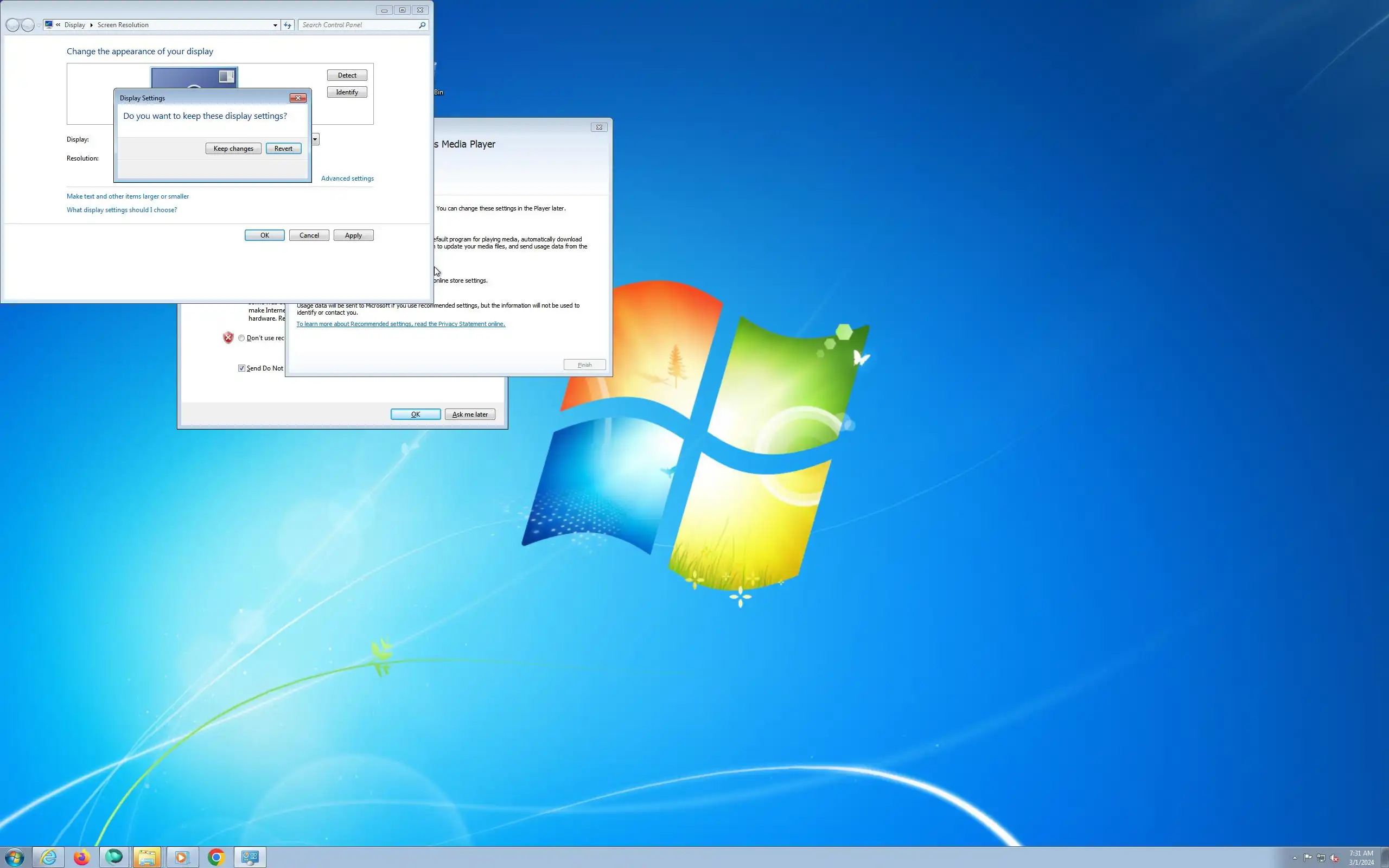This screenshot has width=1389, height=868.
Task: Click the Control Panel taskbar icon
Action: click(250, 857)
